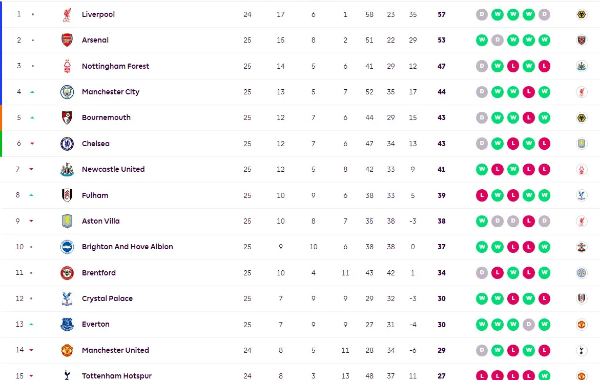This screenshot has height=380, width=600.
Task: Click the next opponent crest in Arsenal's row
Action: [582, 40]
